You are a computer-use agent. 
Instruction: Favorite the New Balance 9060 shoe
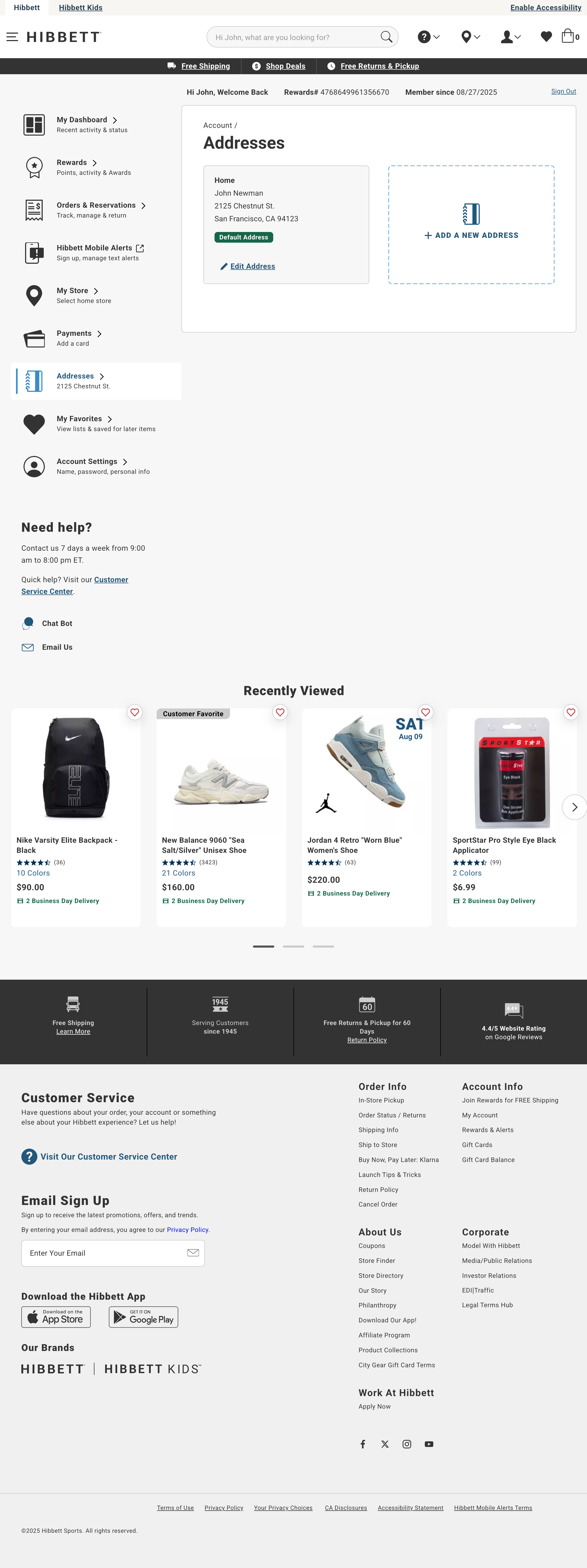tap(280, 712)
